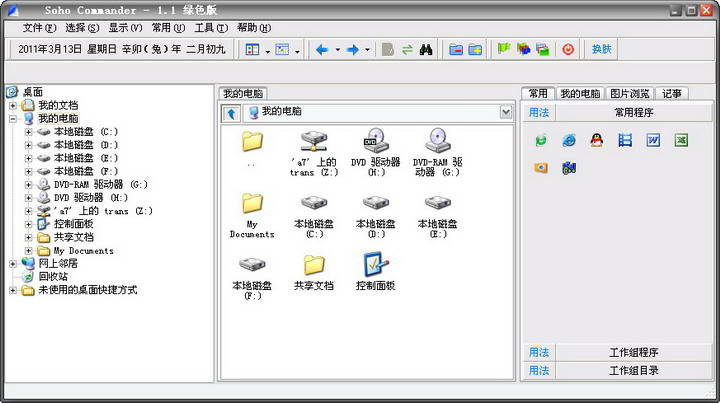
Task: Launch the orange camera program icon
Action: pos(541,168)
